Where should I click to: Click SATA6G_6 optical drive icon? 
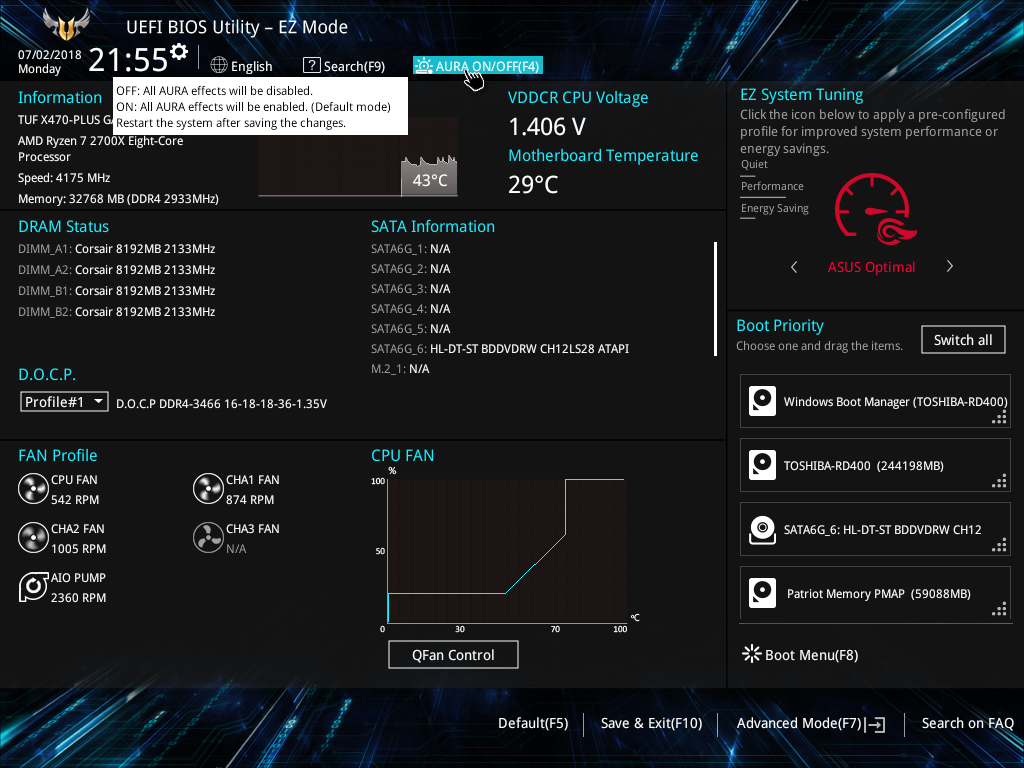coord(762,529)
